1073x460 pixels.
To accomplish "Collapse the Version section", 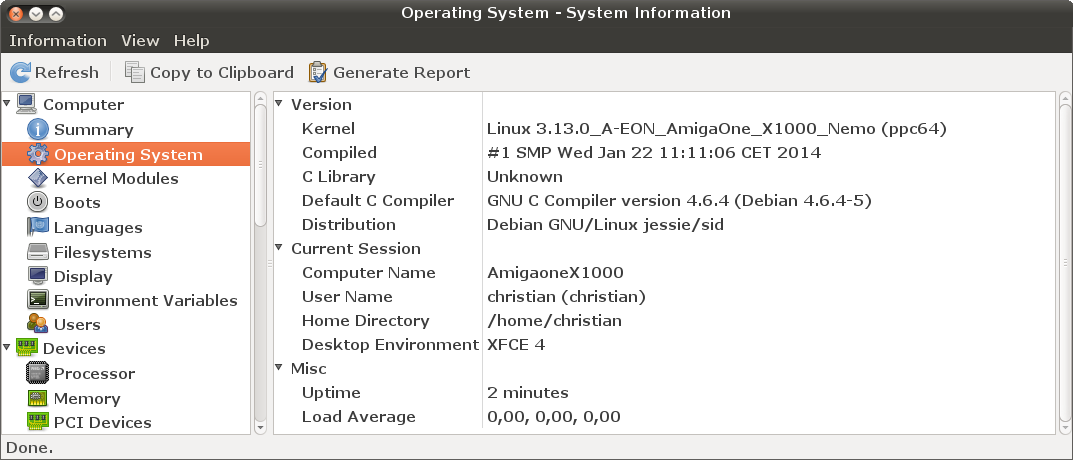I will [x=280, y=104].
